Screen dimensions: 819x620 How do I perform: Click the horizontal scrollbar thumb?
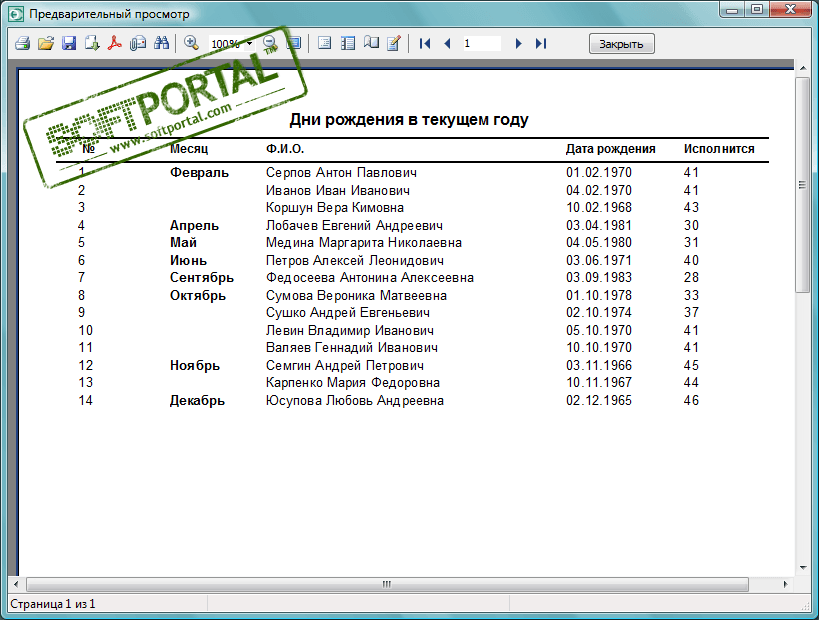pyautogui.click(x=387, y=584)
